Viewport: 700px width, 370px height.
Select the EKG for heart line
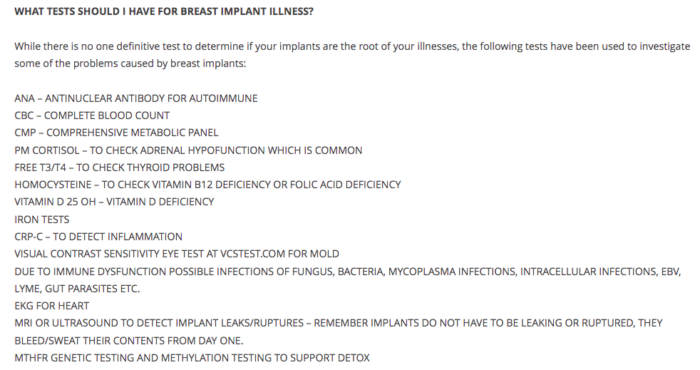pos(51,306)
